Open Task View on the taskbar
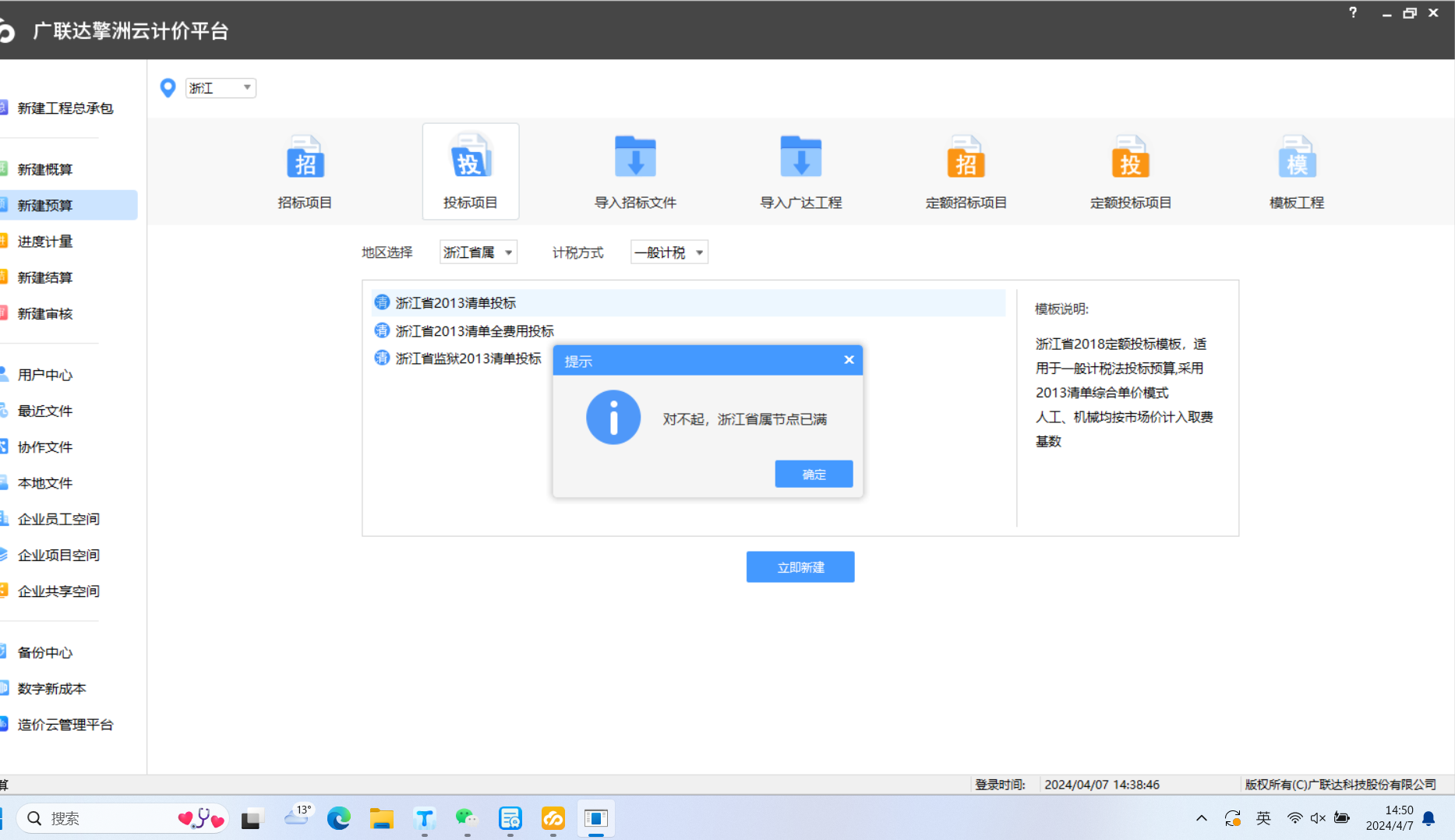Image resolution: width=1455 pixels, height=840 pixels. click(x=251, y=819)
